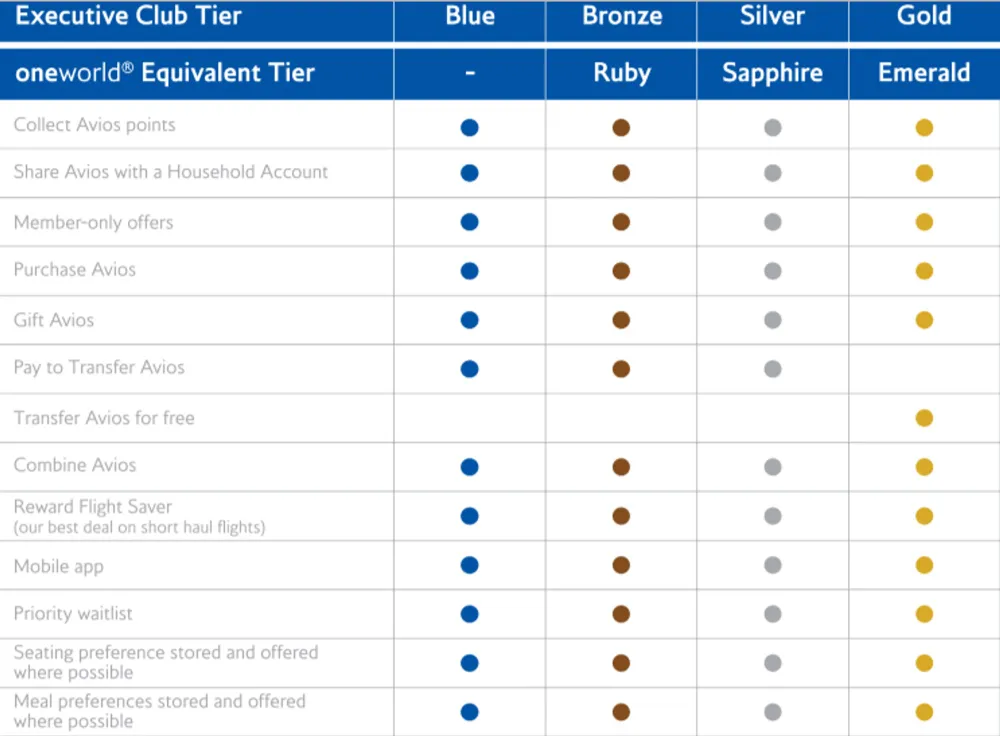The height and width of the screenshot is (736, 1000).
Task: Click the Blue dot for Reward Flight Saver
Action: 469,516
